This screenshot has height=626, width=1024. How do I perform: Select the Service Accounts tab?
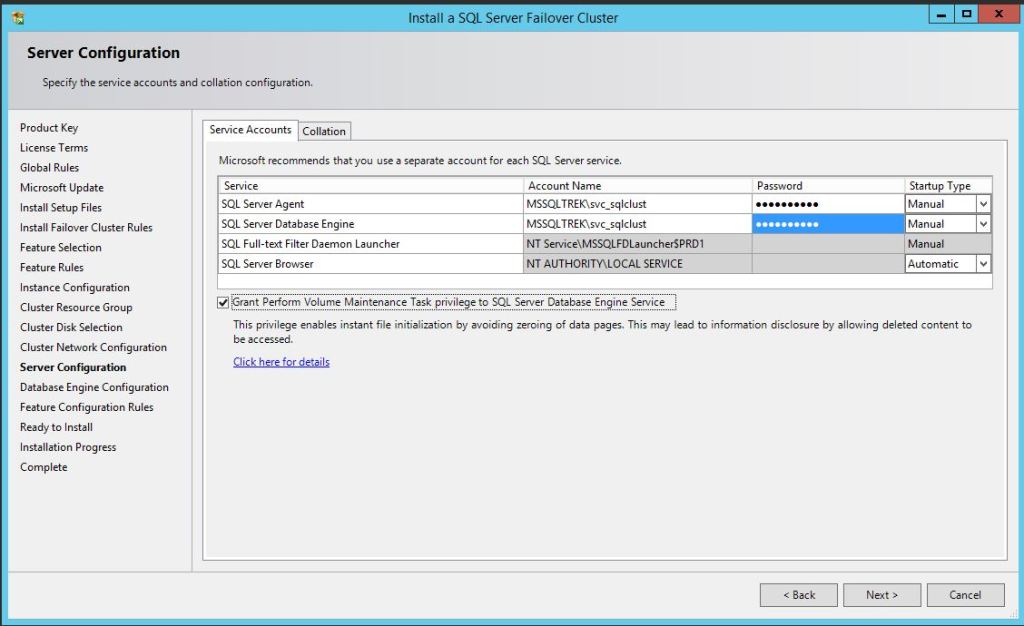pyautogui.click(x=250, y=130)
